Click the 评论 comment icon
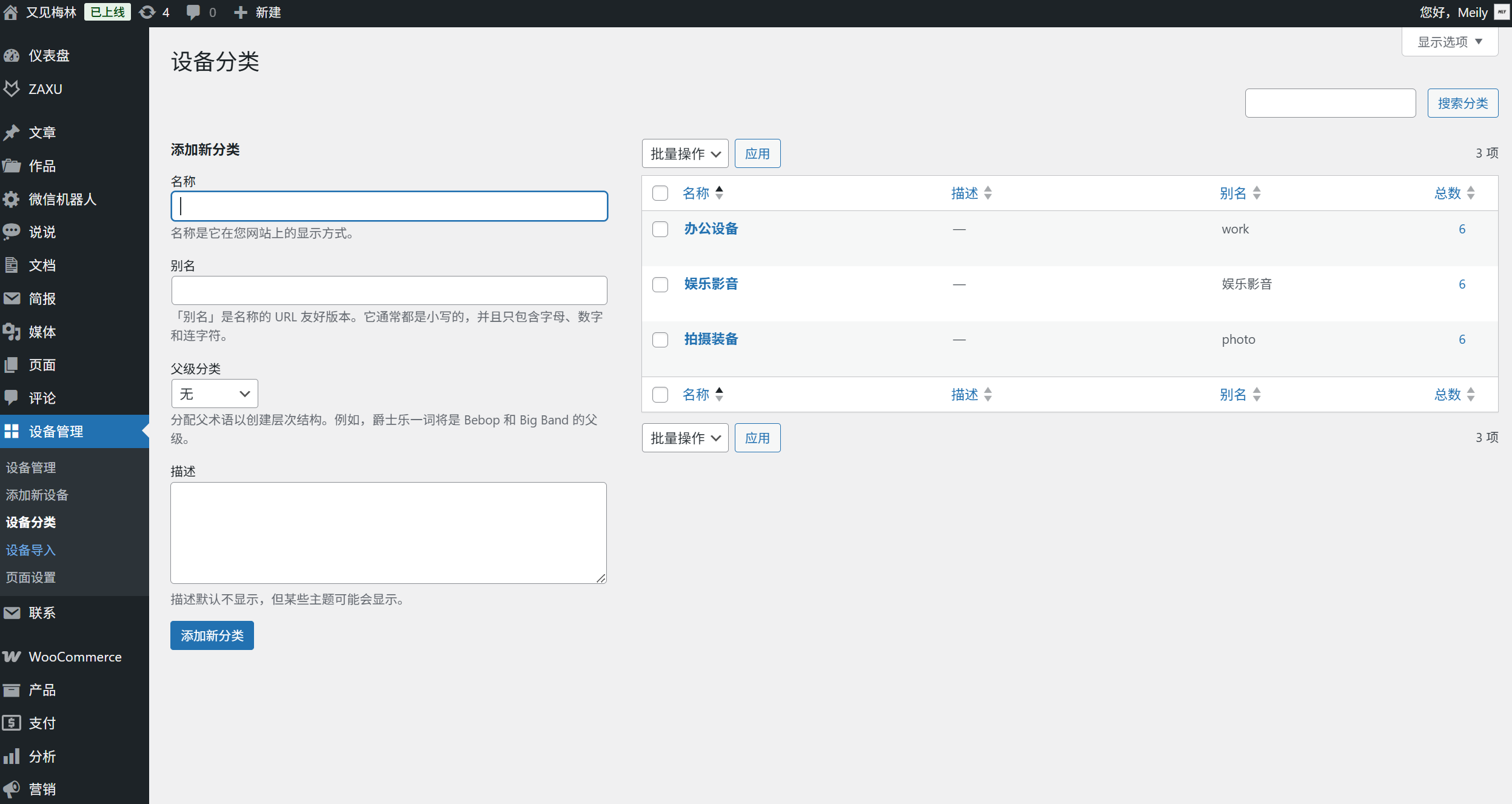Image resolution: width=1512 pixels, height=804 pixels. coord(12,398)
